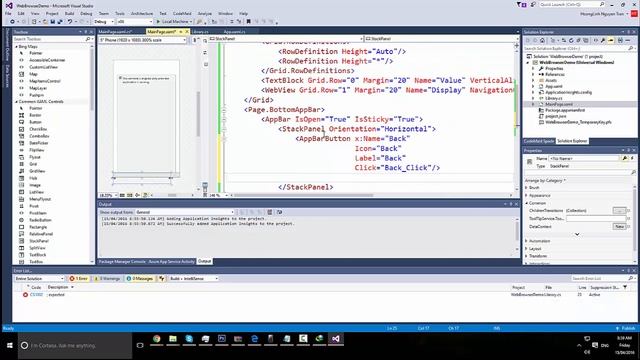Viewport: 640px width, 360px height.
Task: Toggle the 0 Warnings filter in Error List
Action: click(107, 278)
